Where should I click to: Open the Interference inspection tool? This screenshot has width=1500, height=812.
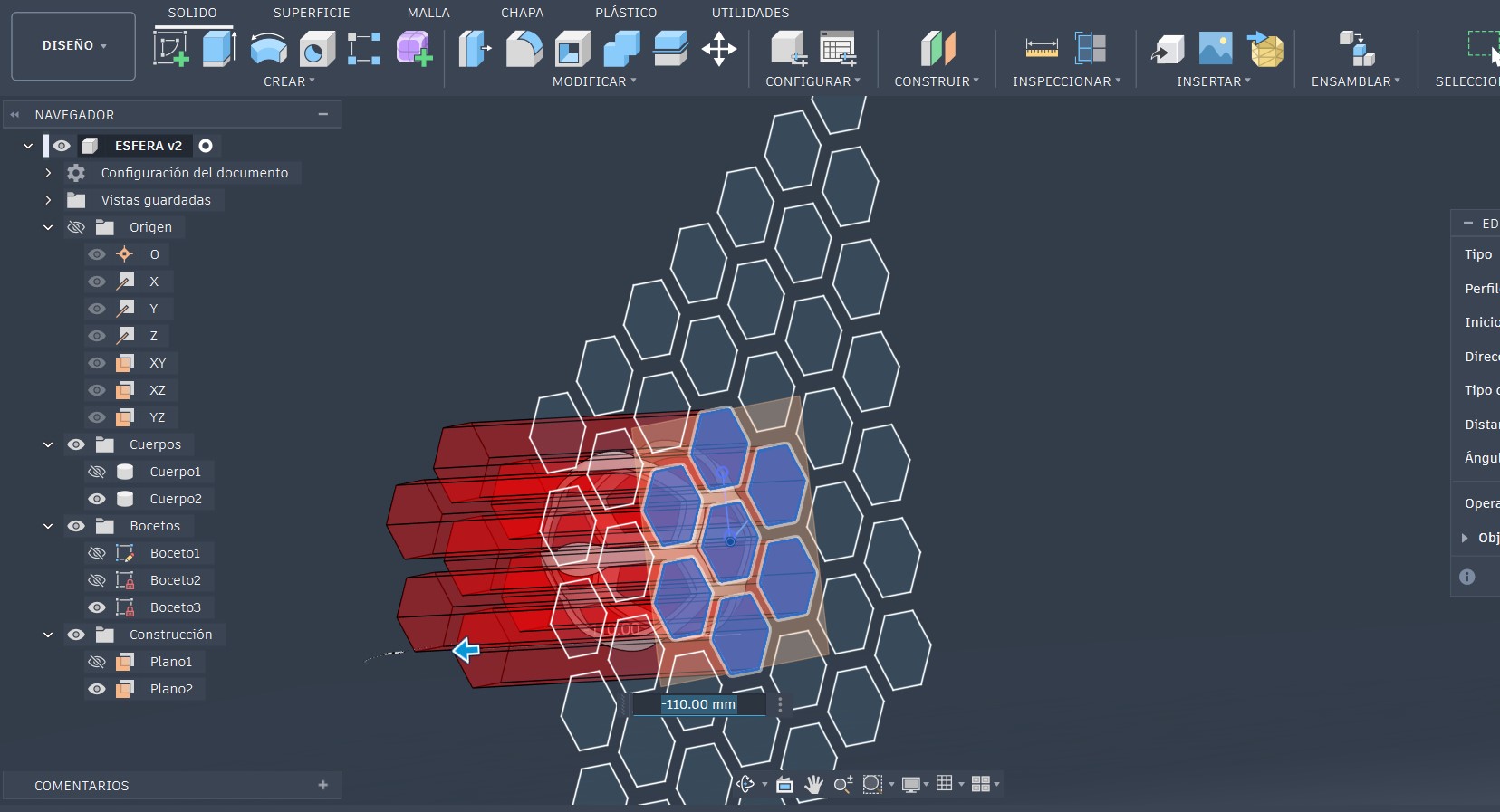[x=1091, y=49]
